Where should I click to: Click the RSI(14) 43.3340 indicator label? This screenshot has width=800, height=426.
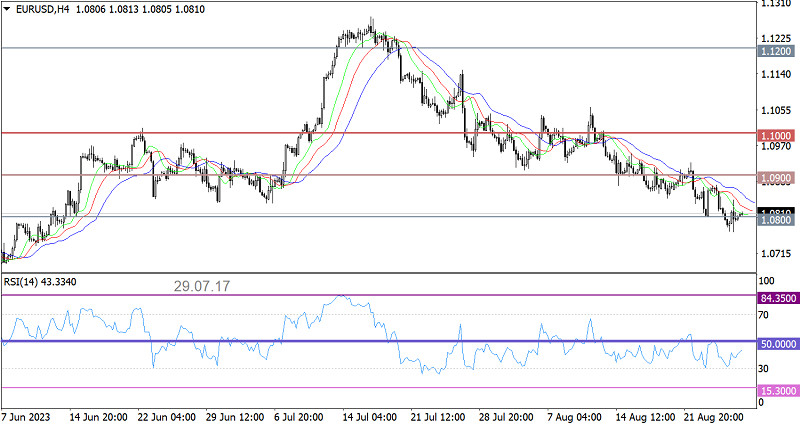(40, 282)
